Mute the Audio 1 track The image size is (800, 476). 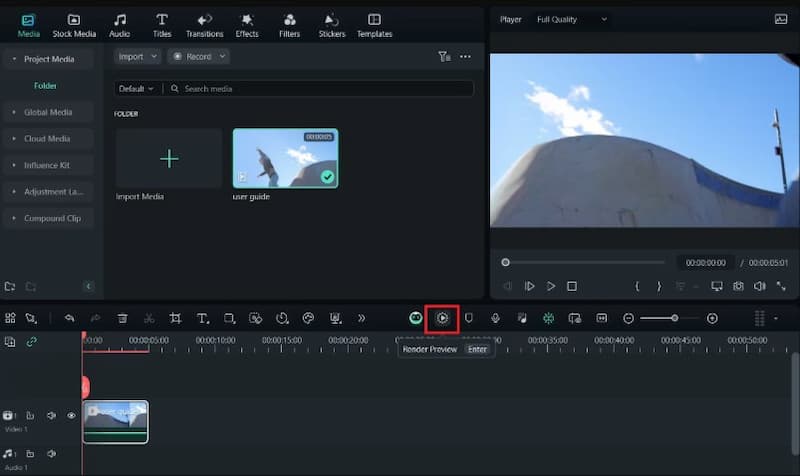(52, 454)
